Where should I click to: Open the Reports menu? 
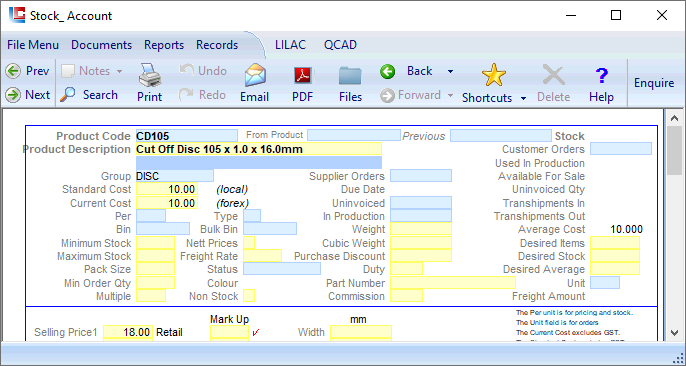tap(164, 45)
